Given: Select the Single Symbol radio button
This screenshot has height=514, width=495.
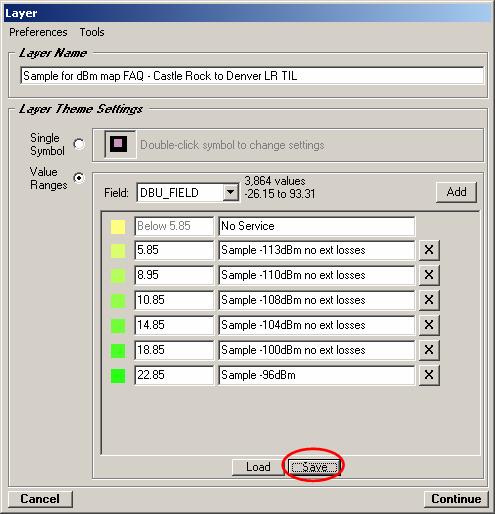Looking at the screenshot, I should 79,144.
